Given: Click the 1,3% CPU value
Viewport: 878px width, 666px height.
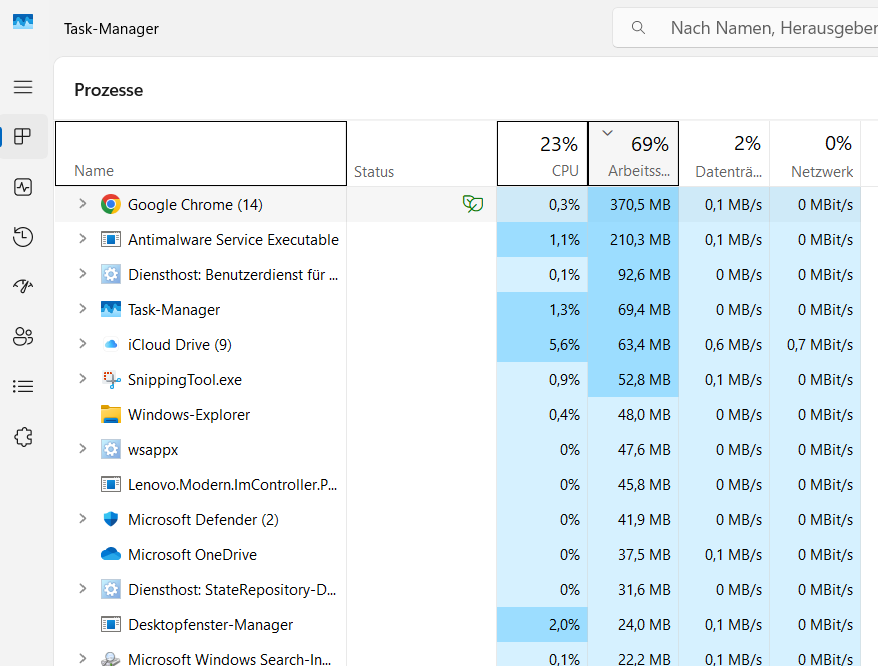Looking at the screenshot, I should pyautogui.click(x=564, y=310).
